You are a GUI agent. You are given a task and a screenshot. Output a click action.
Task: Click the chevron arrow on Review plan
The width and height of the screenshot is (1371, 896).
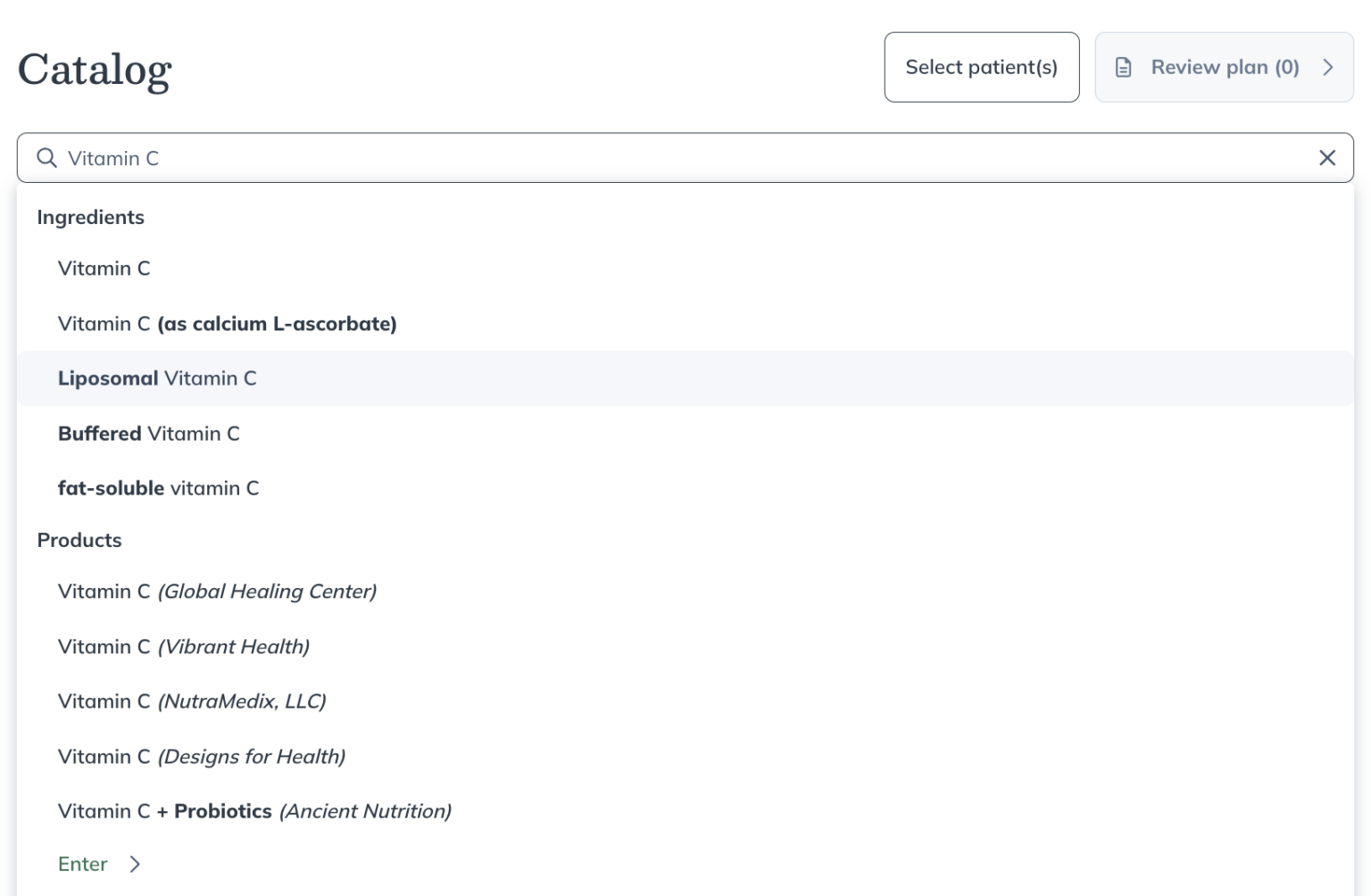[1328, 67]
